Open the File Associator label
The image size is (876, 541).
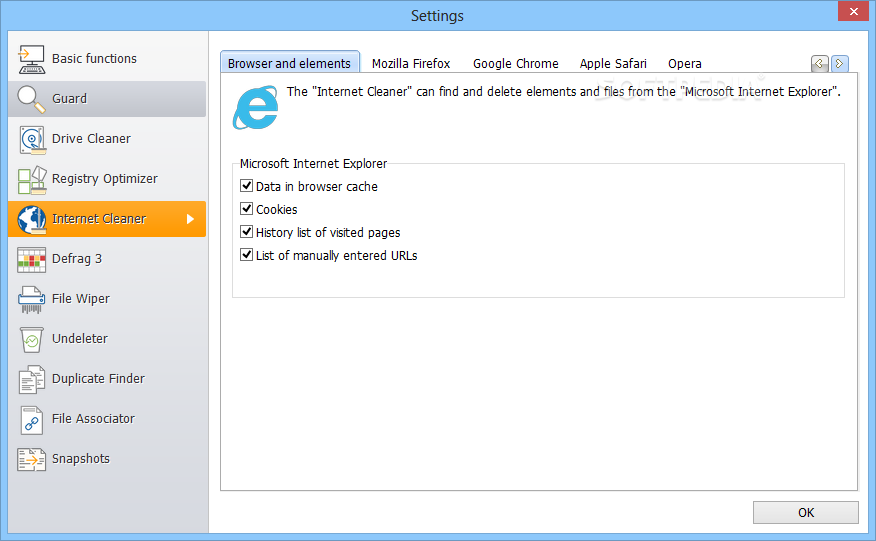pos(93,419)
